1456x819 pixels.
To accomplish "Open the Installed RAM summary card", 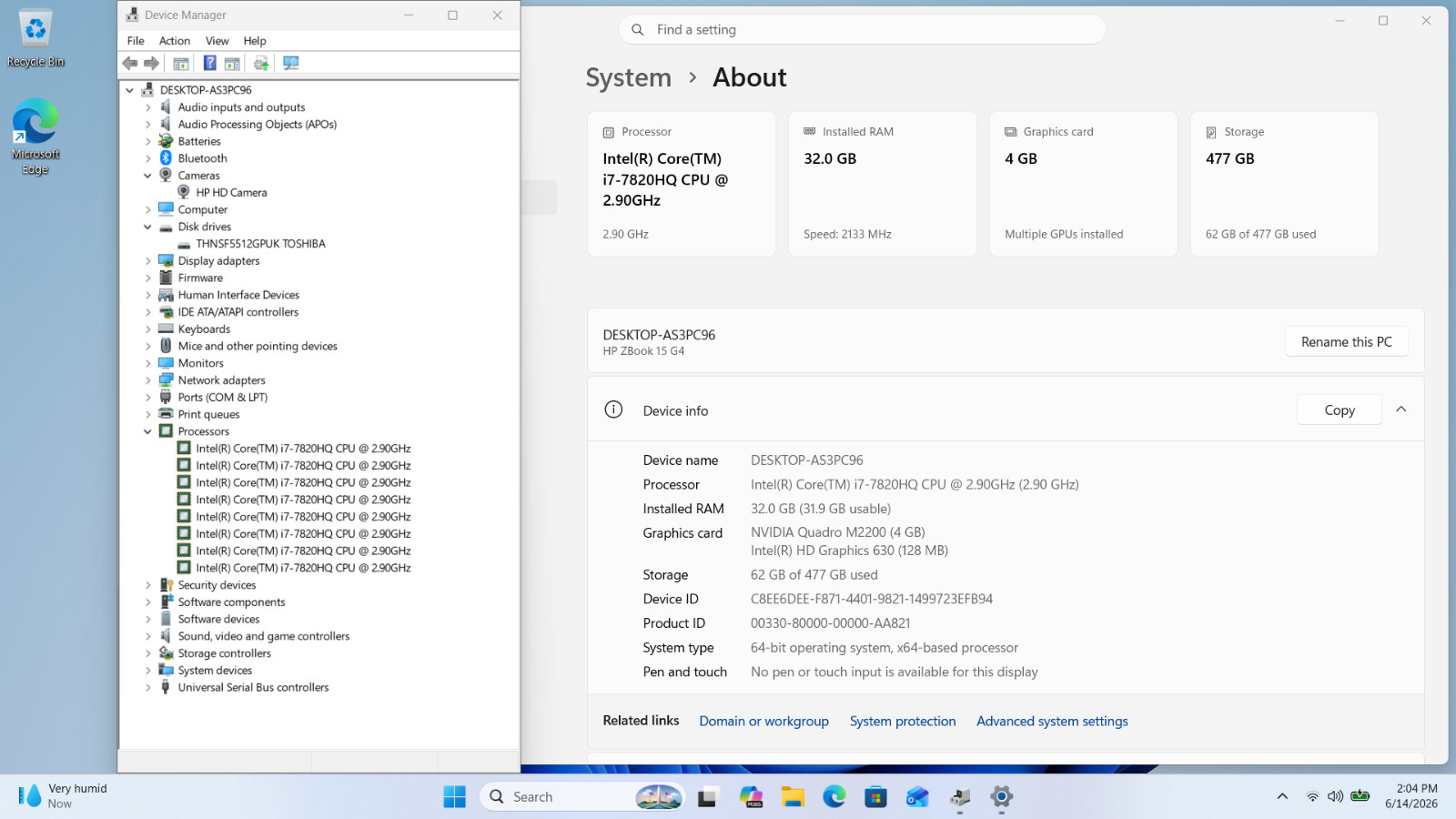I will click(883, 184).
